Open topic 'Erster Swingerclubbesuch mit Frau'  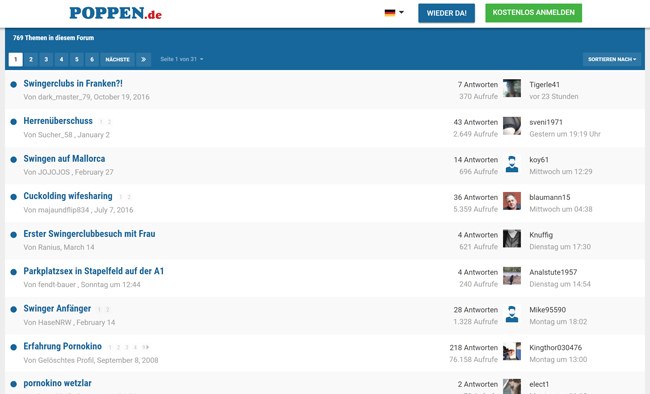tap(89, 233)
